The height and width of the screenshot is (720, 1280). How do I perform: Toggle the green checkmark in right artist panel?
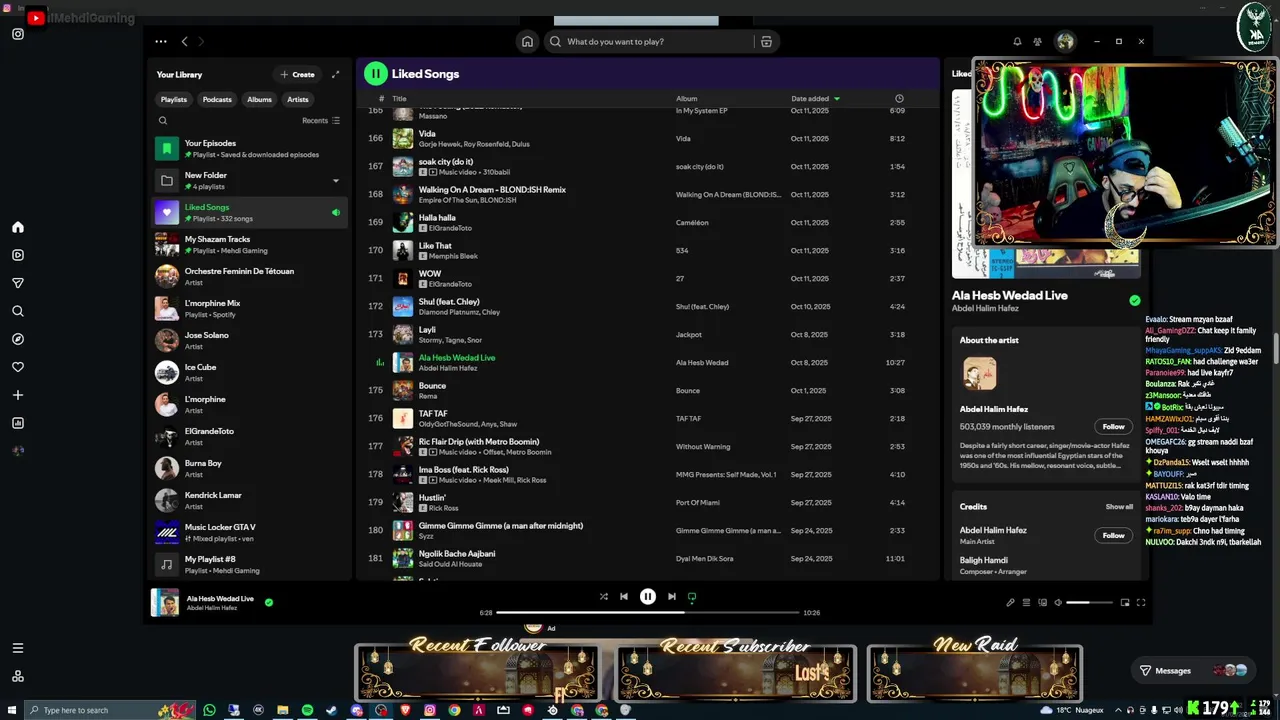coord(1134,300)
